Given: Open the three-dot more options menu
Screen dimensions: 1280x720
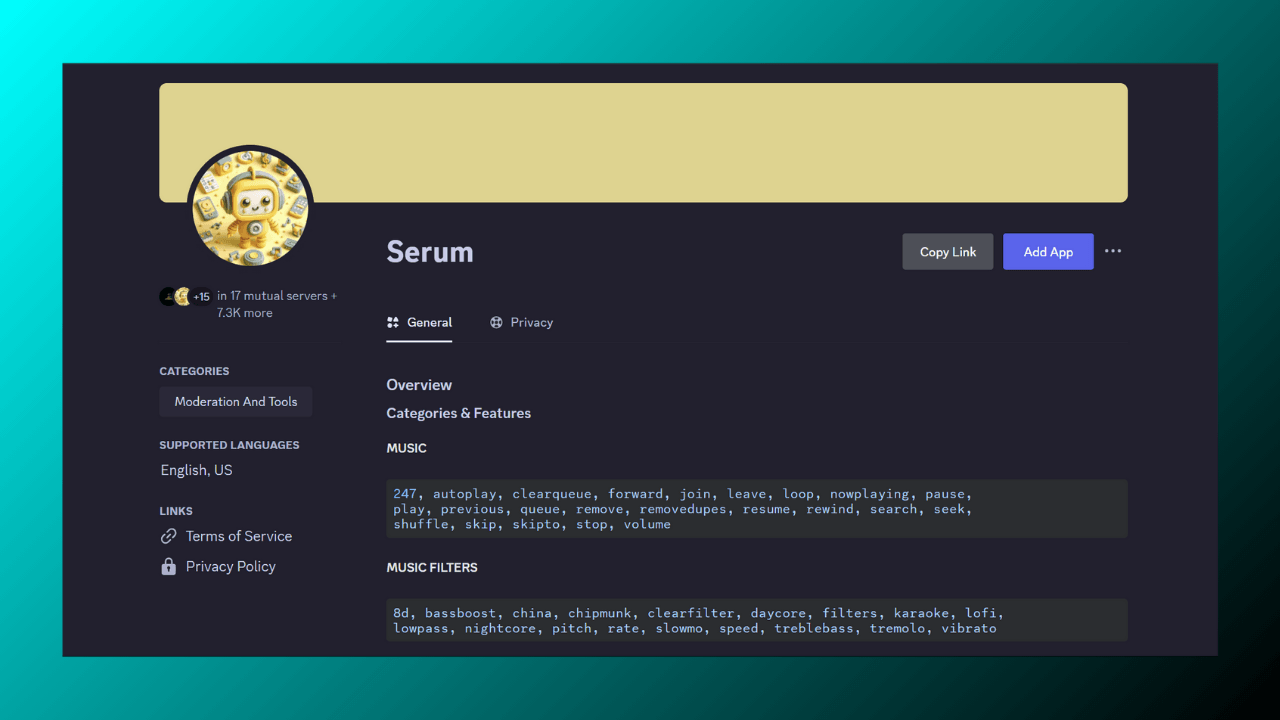Looking at the screenshot, I should 1113,251.
